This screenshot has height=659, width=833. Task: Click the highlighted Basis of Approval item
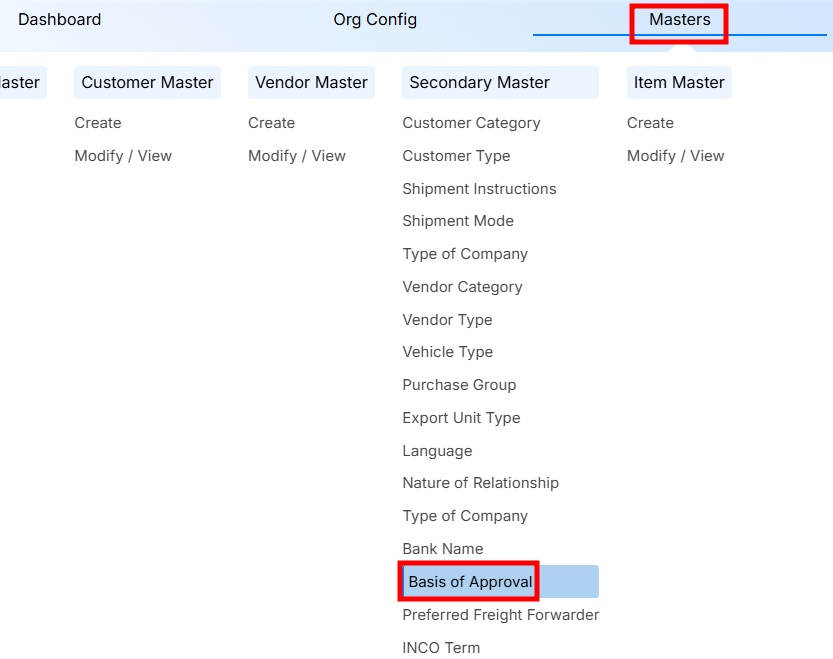coord(471,582)
